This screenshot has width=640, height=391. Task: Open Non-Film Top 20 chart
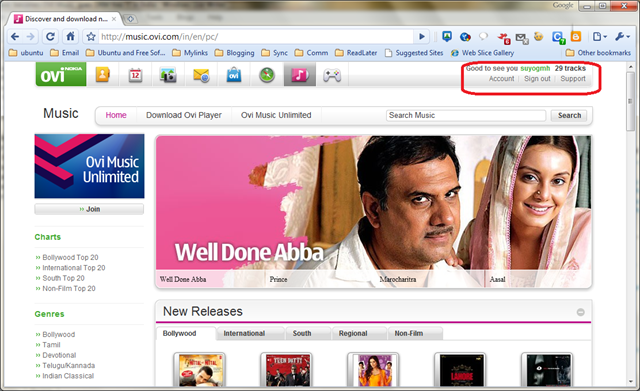[69, 289]
